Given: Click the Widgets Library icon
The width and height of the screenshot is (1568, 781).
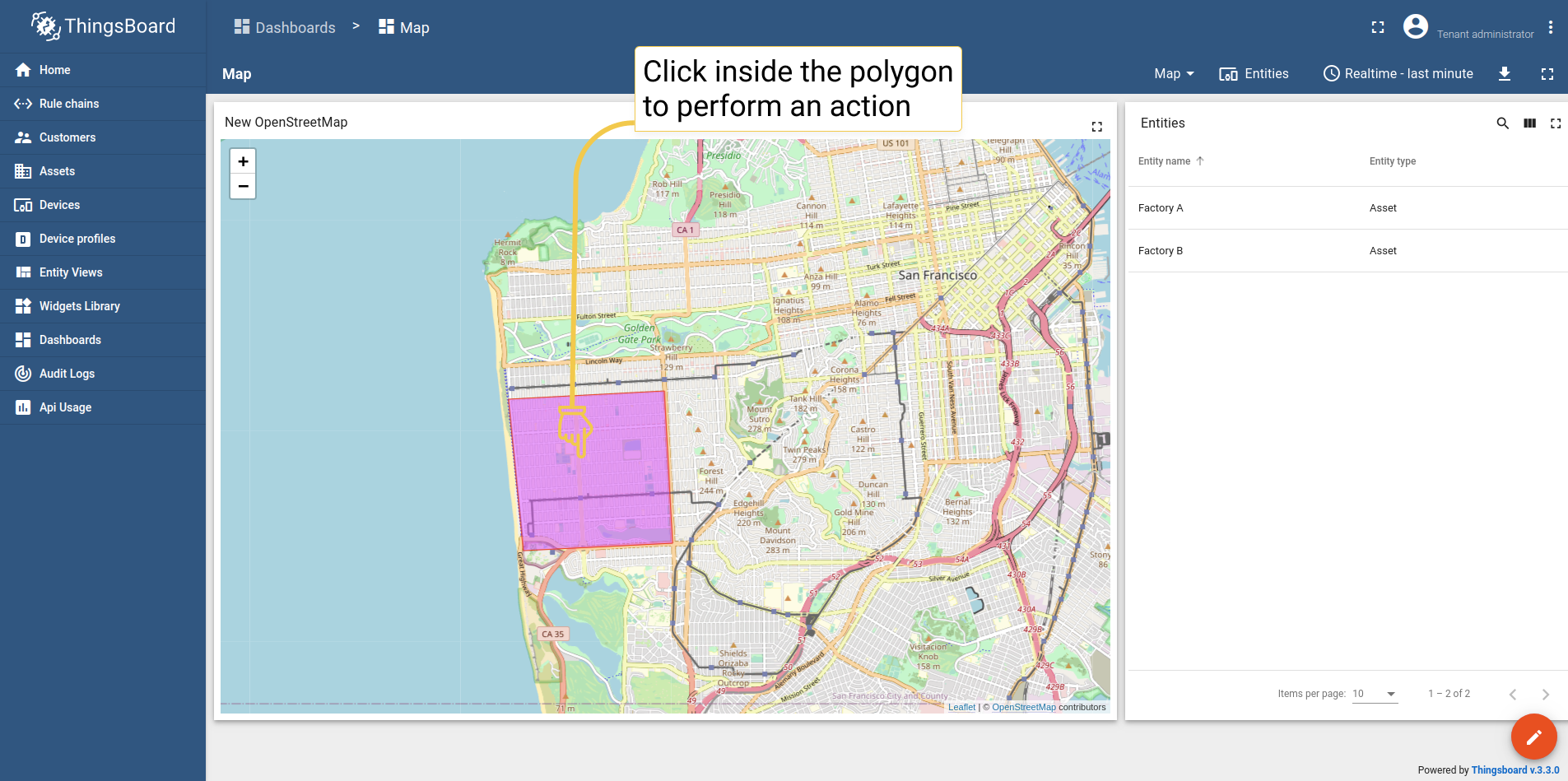Looking at the screenshot, I should 23,306.
